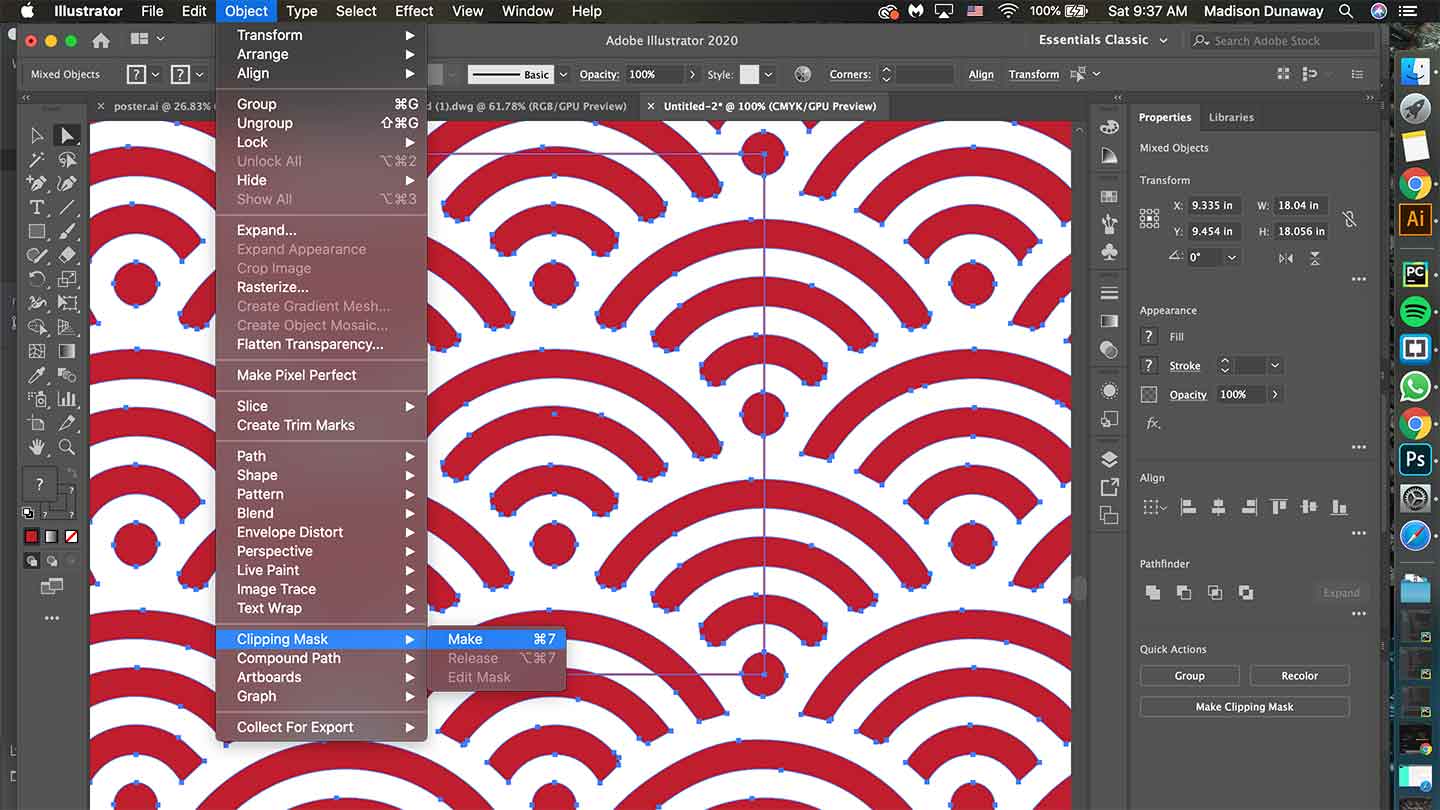Open the Effect menu in menu bar
1440x810 pixels.
pos(414,11)
